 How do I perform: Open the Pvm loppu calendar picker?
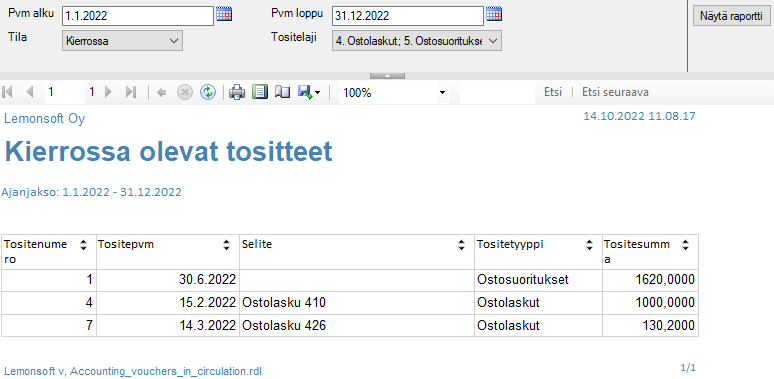pyautogui.click(x=494, y=14)
